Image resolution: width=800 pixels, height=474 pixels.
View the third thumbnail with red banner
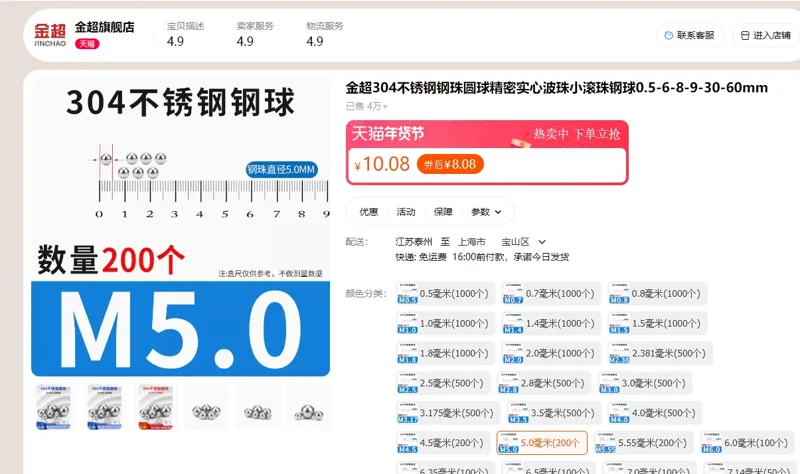[x=156, y=407]
